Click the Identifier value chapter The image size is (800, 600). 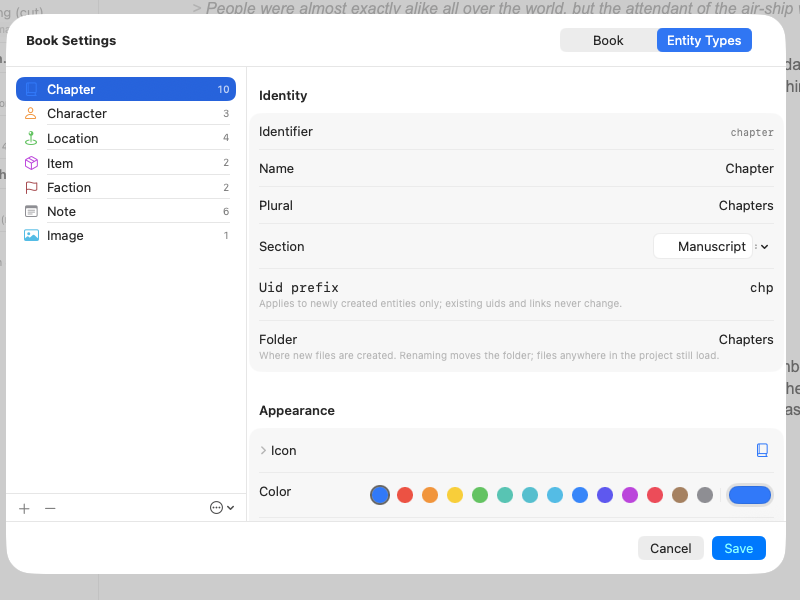click(752, 133)
